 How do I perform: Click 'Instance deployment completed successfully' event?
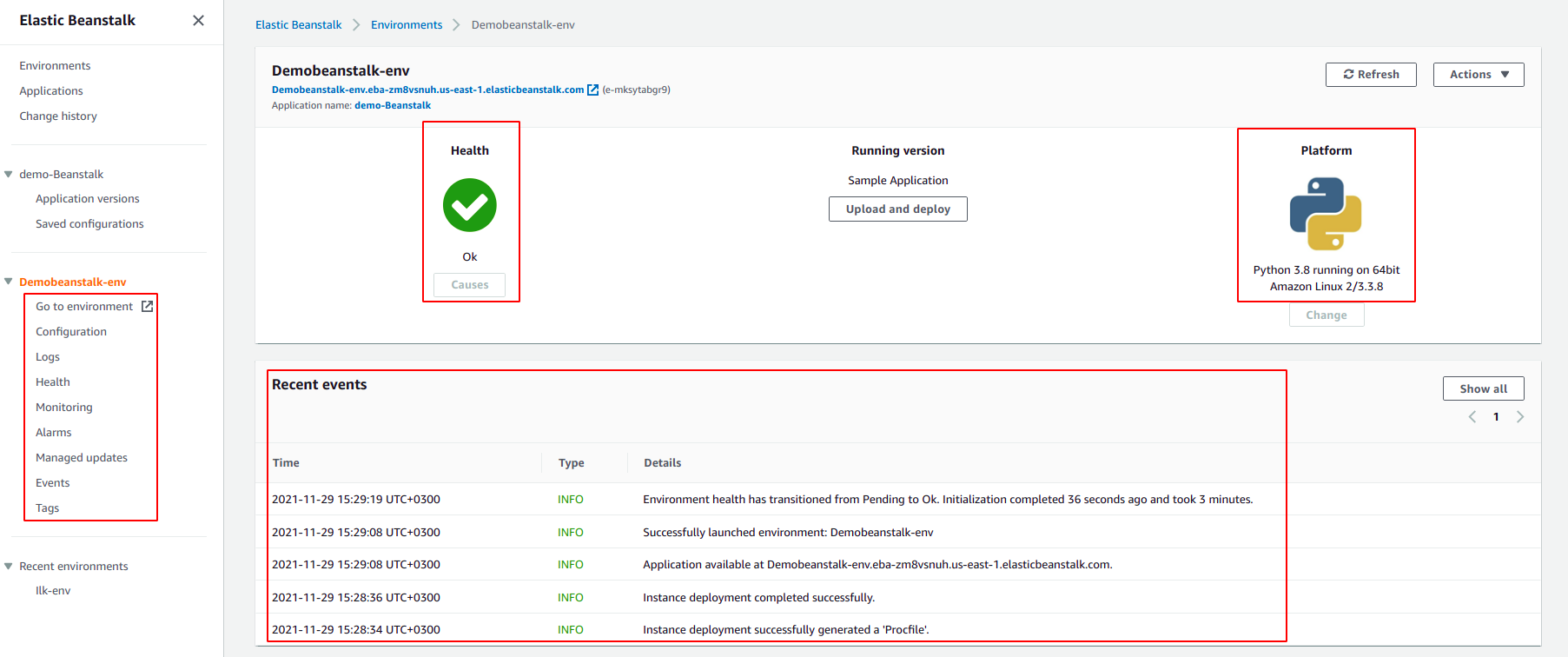[759, 598]
